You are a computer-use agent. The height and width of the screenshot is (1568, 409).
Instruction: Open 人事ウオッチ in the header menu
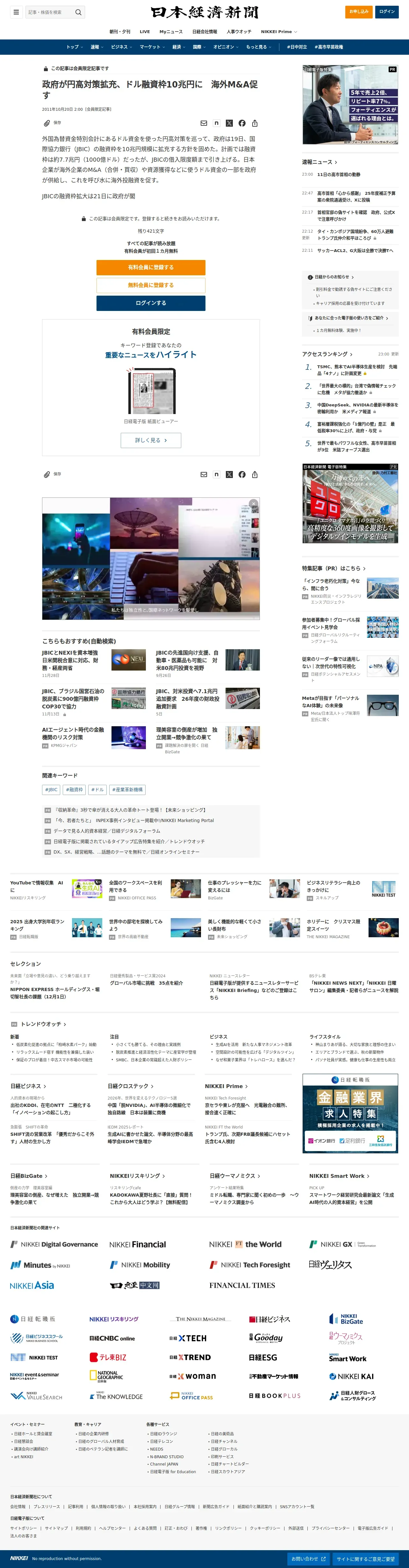pyautogui.click(x=238, y=32)
